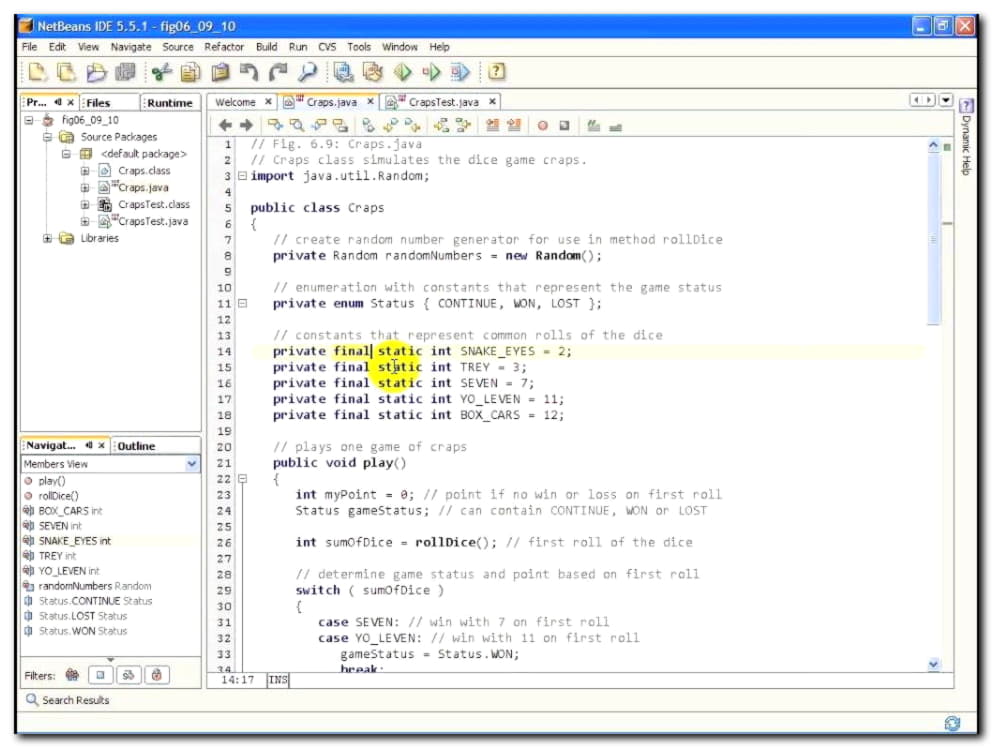Open the editor tabs list dropdown arrow
Image resolution: width=993 pixels, height=748 pixels.
click(x=946, y=100)
